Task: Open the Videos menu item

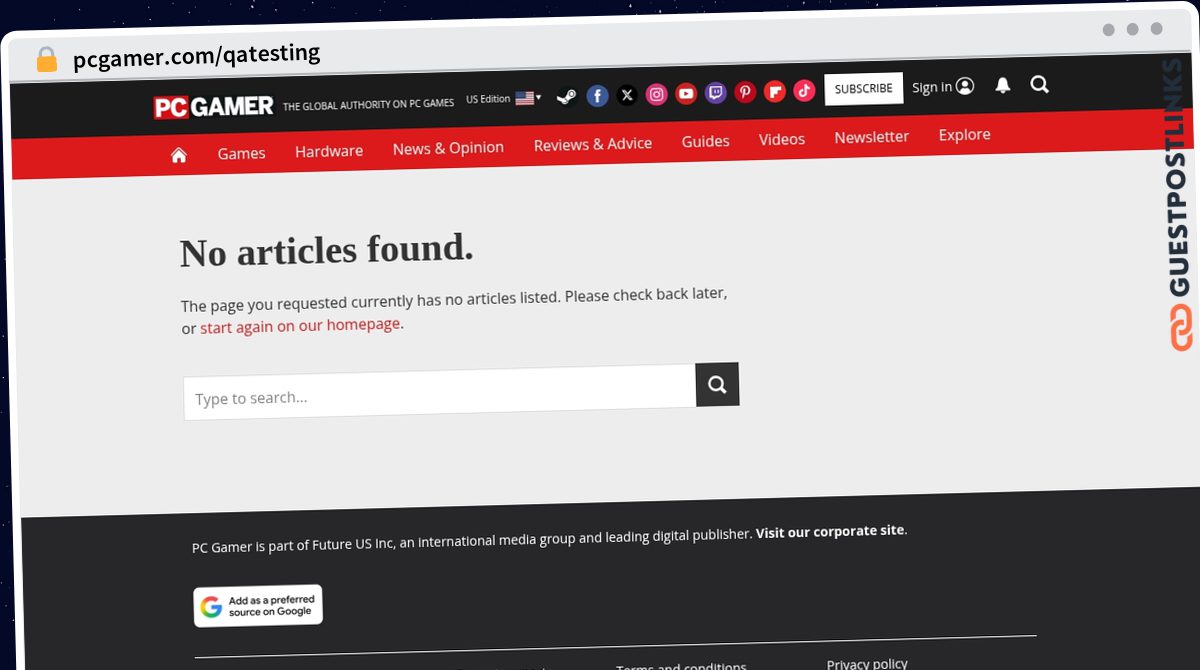Action: (x=782, y=139)
